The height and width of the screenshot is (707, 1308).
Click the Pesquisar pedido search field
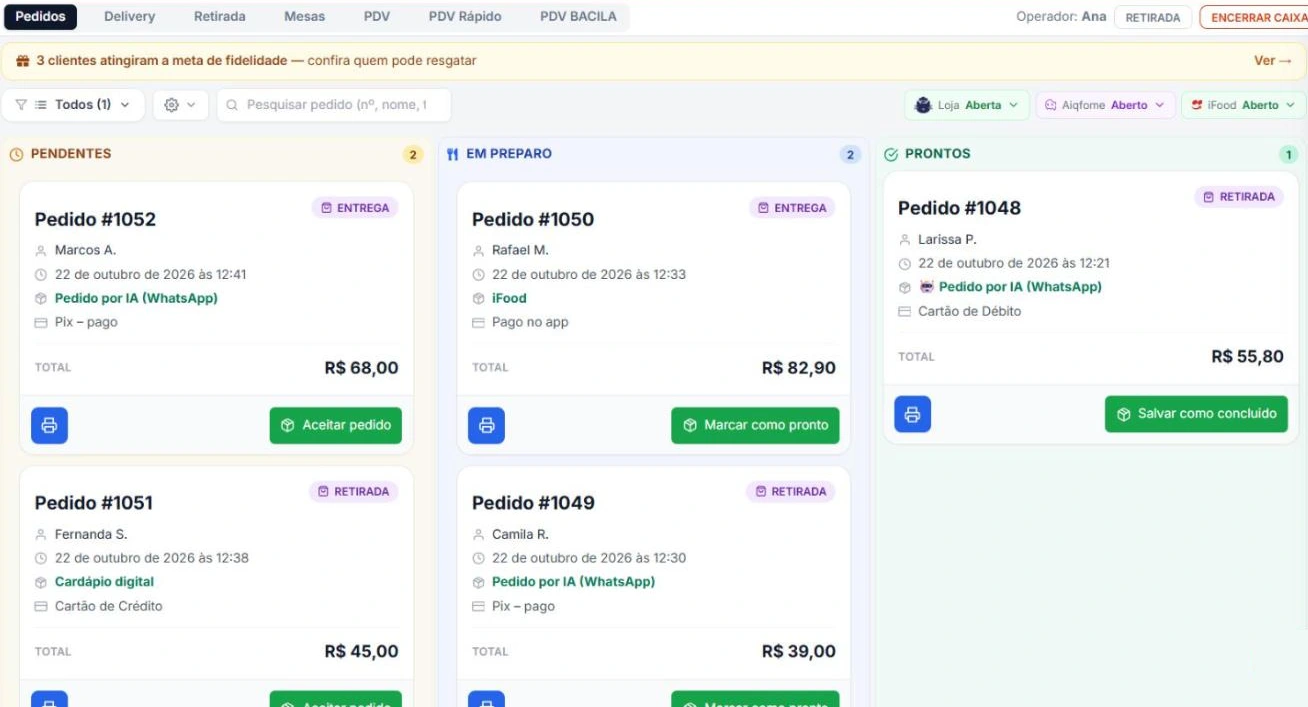point(334,105)
